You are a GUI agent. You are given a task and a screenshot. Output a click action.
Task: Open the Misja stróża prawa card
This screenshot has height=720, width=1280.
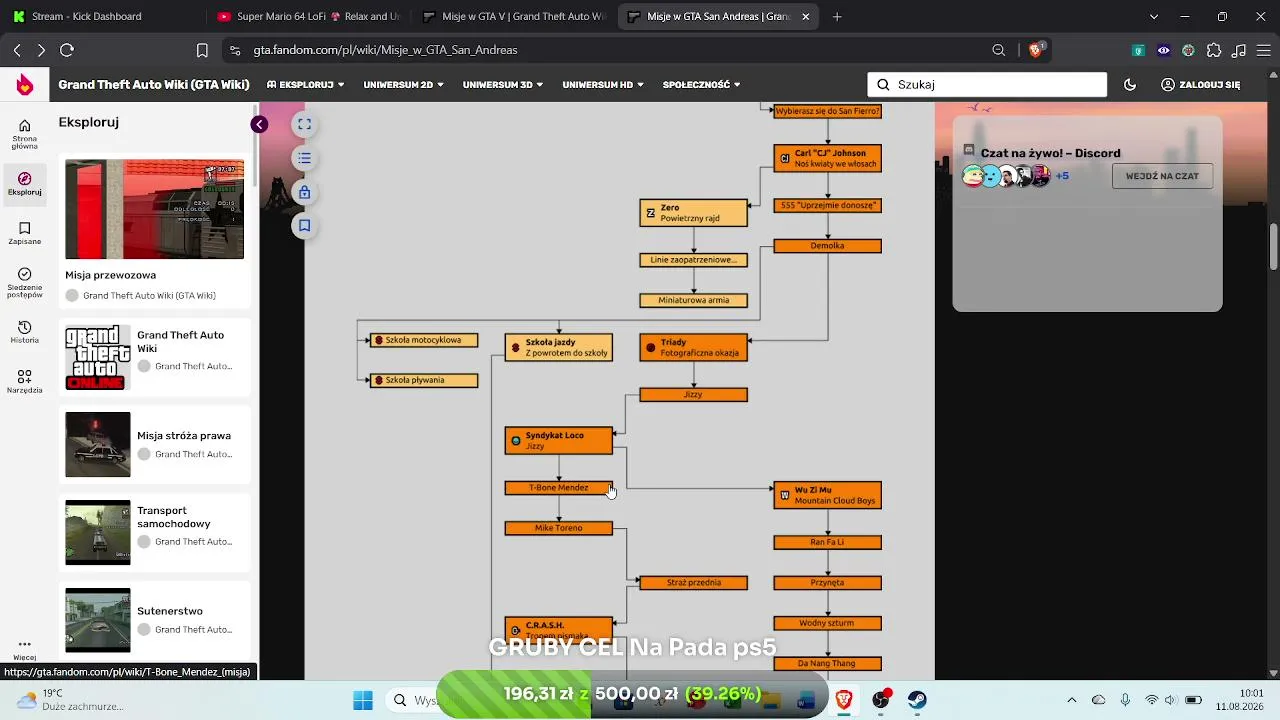[x=155, y=445]
